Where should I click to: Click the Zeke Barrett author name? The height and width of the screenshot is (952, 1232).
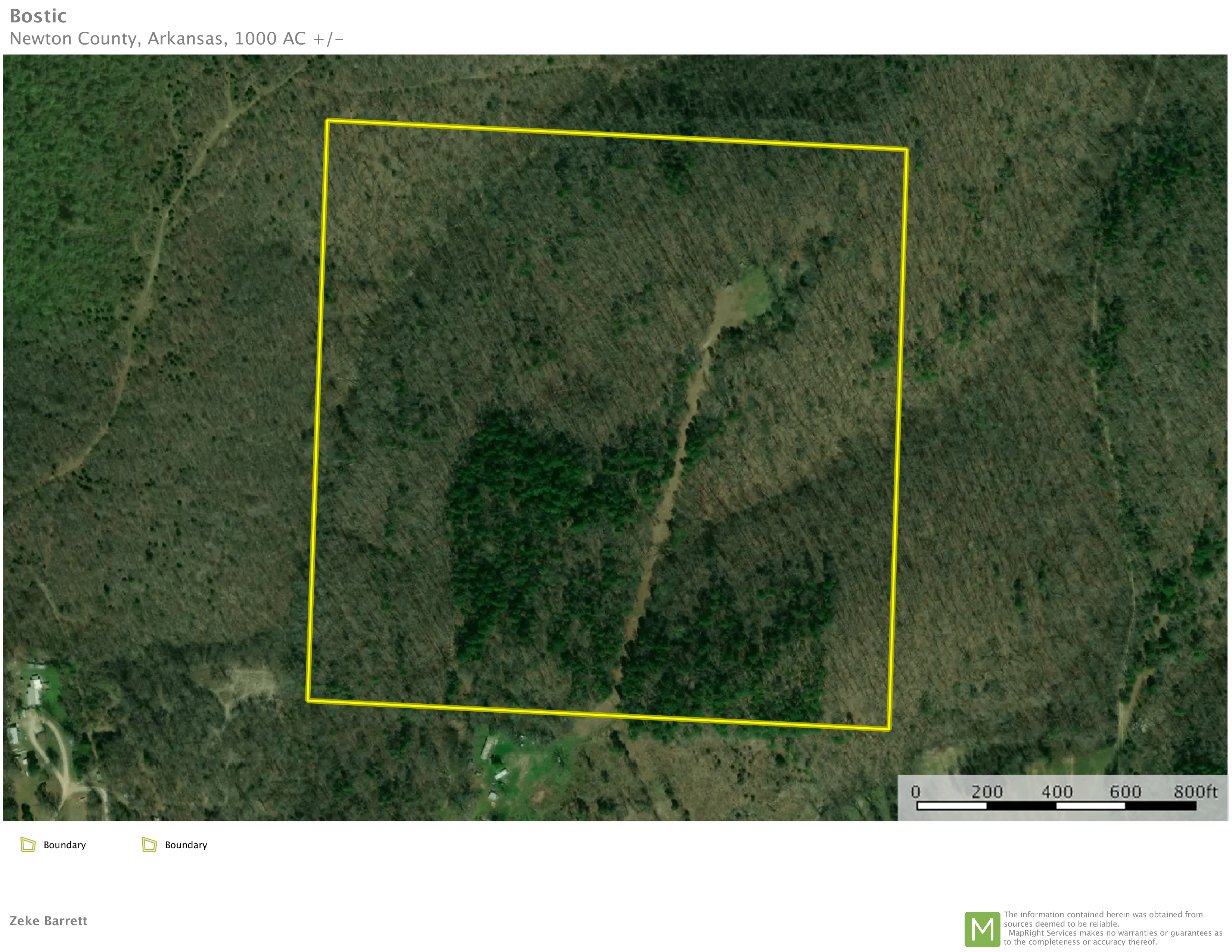(49, 920)
